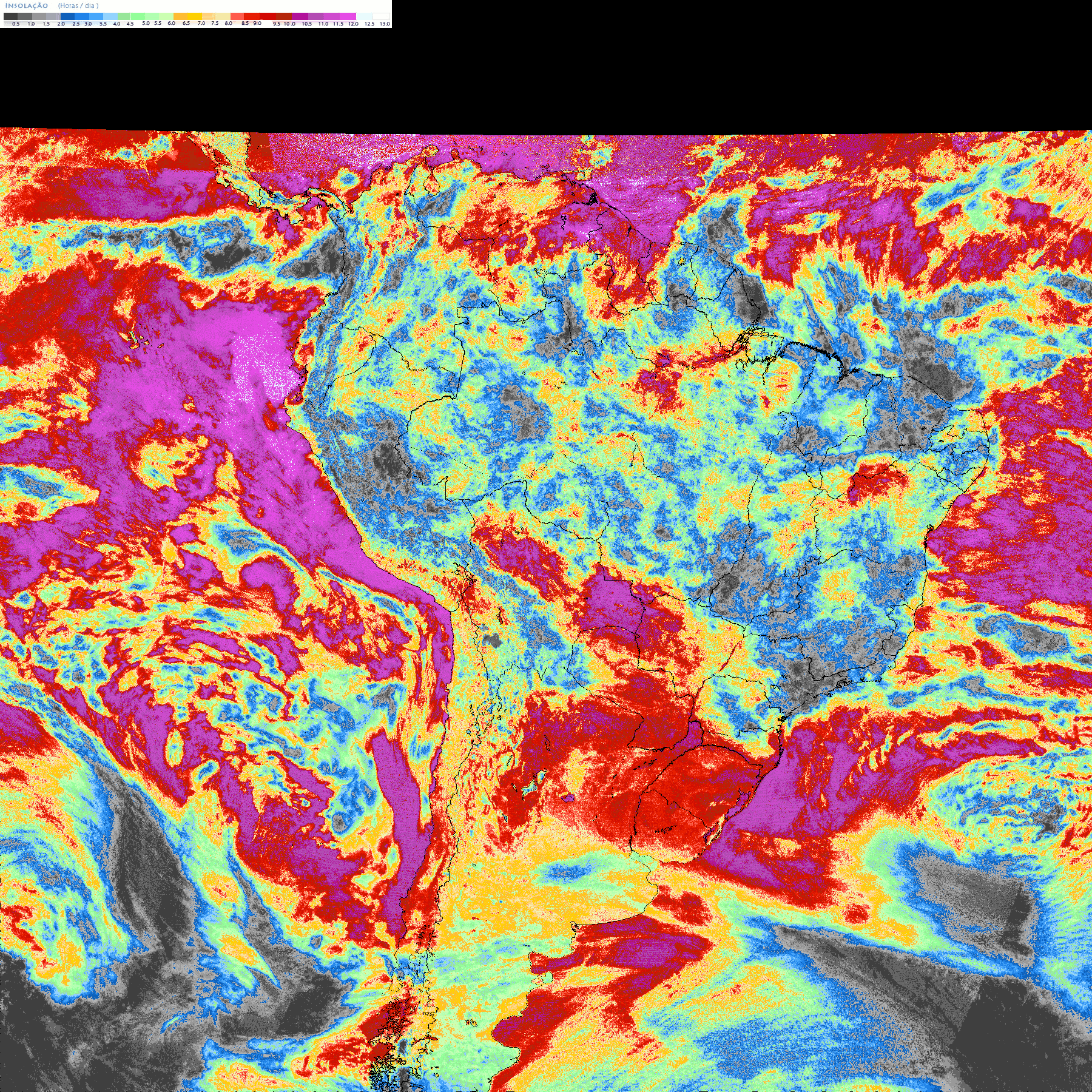Click the 13.0 legend value
Image resolution: width=1092 pixels, height=1092 pixels.
(385, 24)
